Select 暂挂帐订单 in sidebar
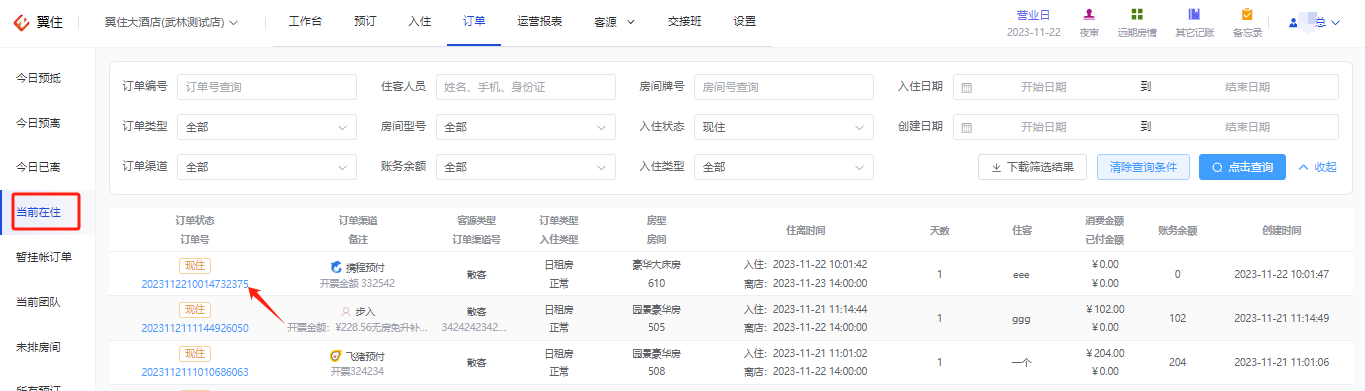 (43, 257)
